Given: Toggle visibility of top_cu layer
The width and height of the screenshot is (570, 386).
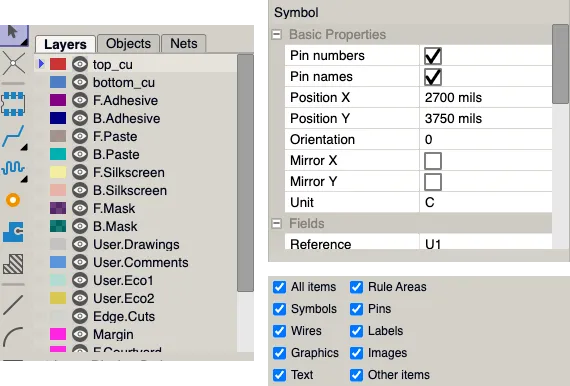Looking at the screenshot, I should pos(80,64).
